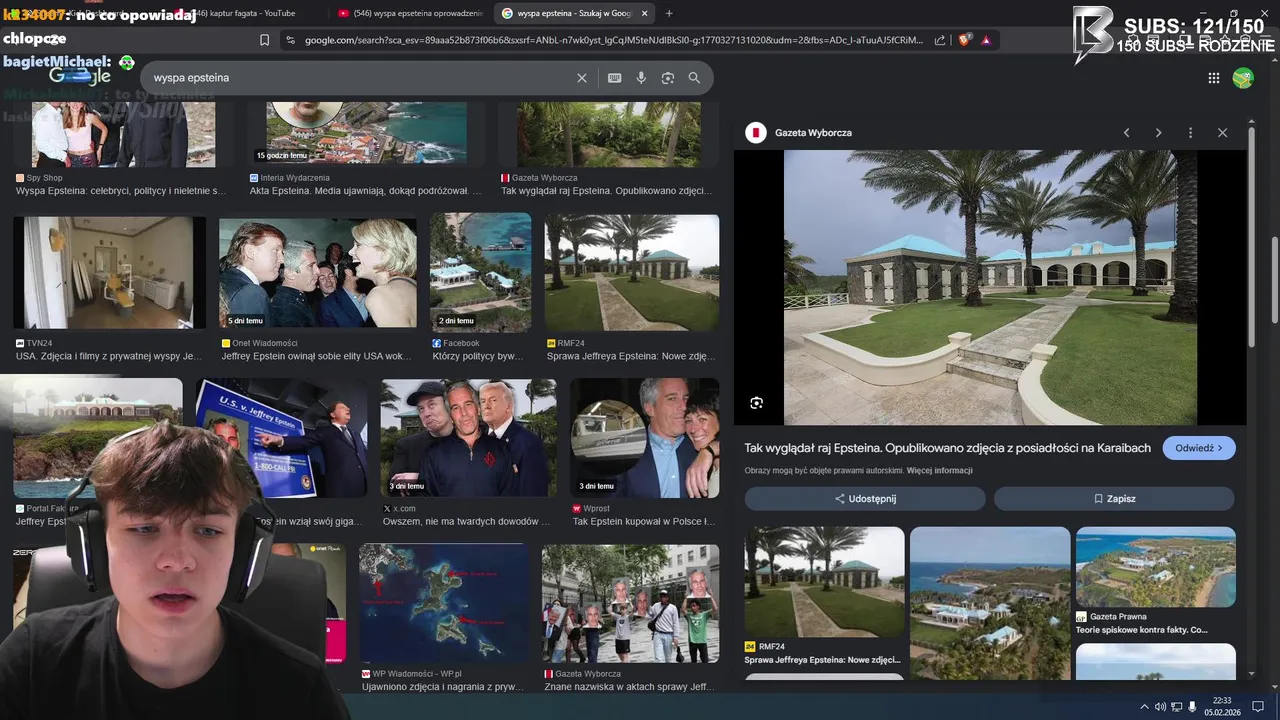Start voice search with the microphone icon

click(641, 78)
